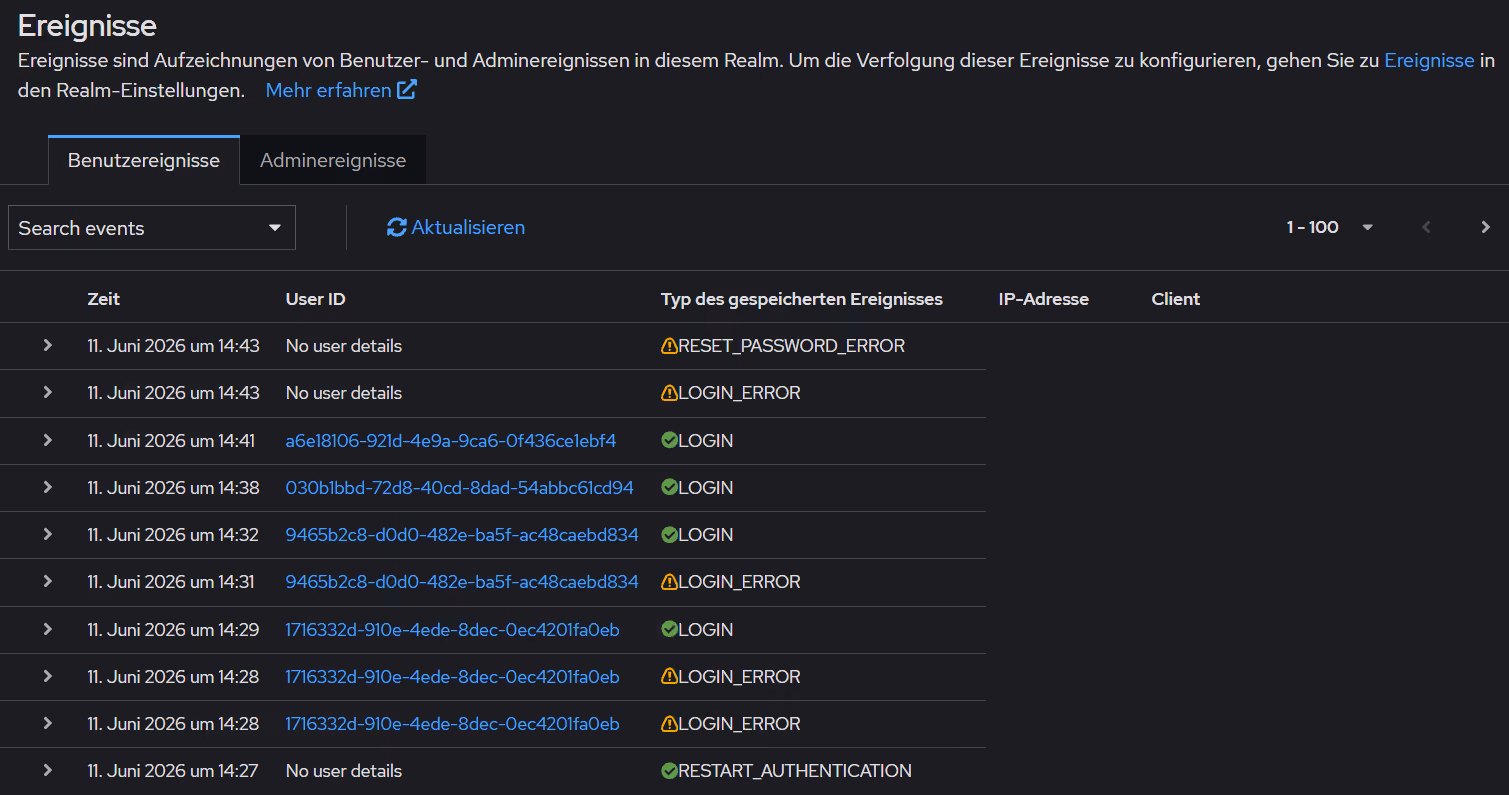Screen dimensions: 1509x795
Task: Open user 030b1bbd-72d8-40cd-8dad-54abbc61cd94
Action: [460, 488]
